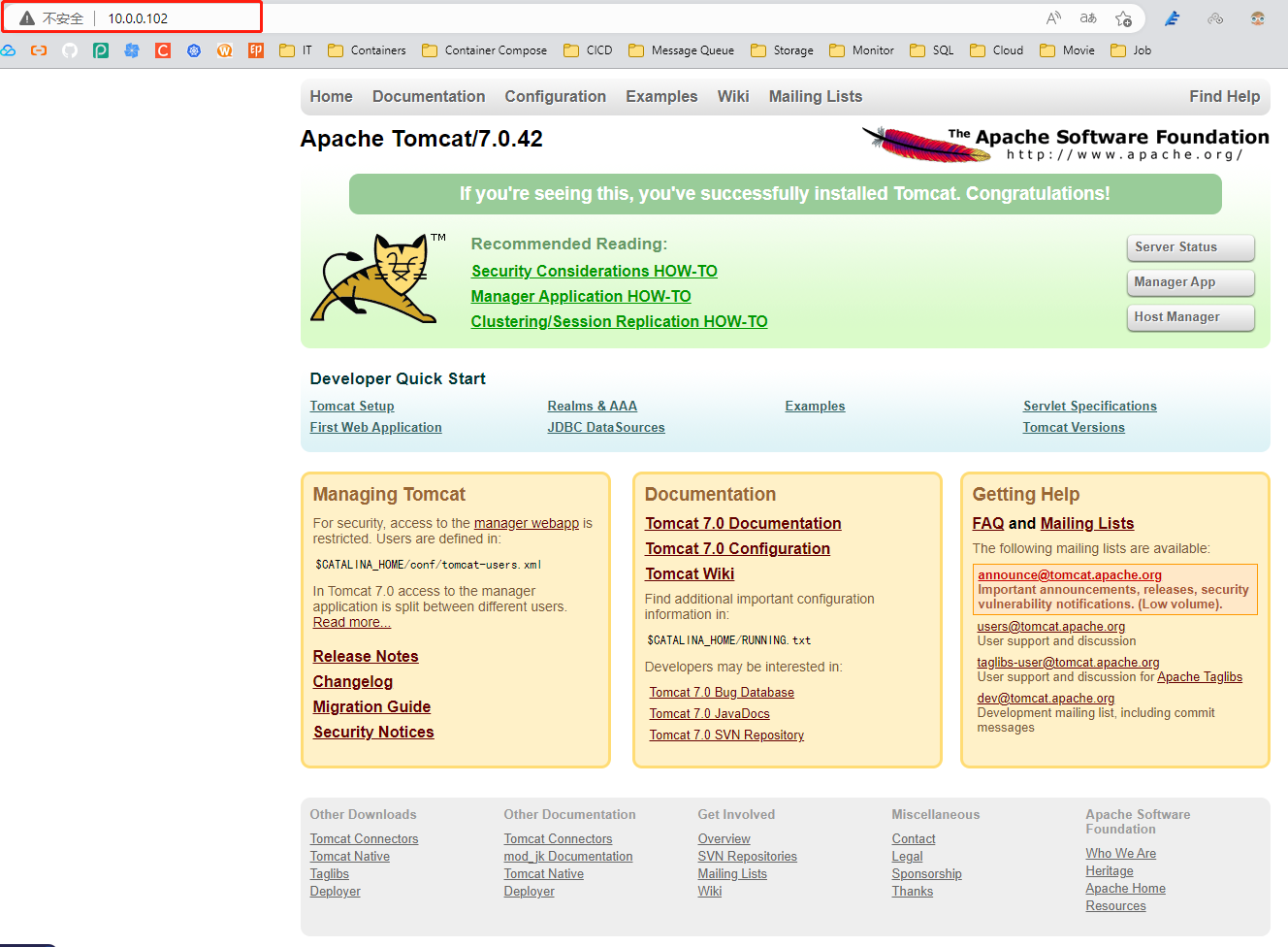Image resolution: width=1288 pixels, height=947 pixels.
Task: Open the SQL bookmarks folder
Action: (x=931, y=50)
